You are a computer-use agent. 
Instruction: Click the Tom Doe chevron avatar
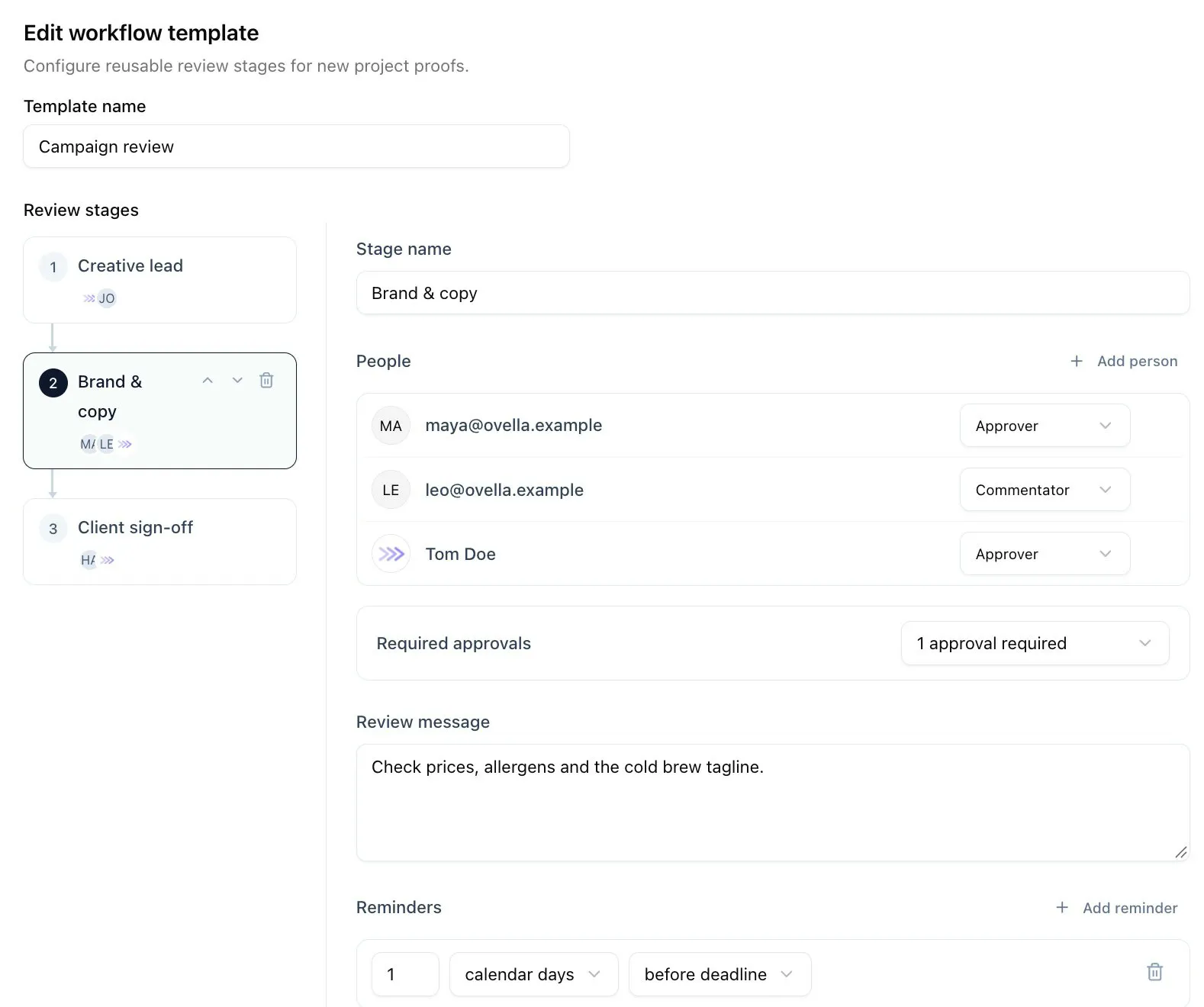[x=391, y=554]
